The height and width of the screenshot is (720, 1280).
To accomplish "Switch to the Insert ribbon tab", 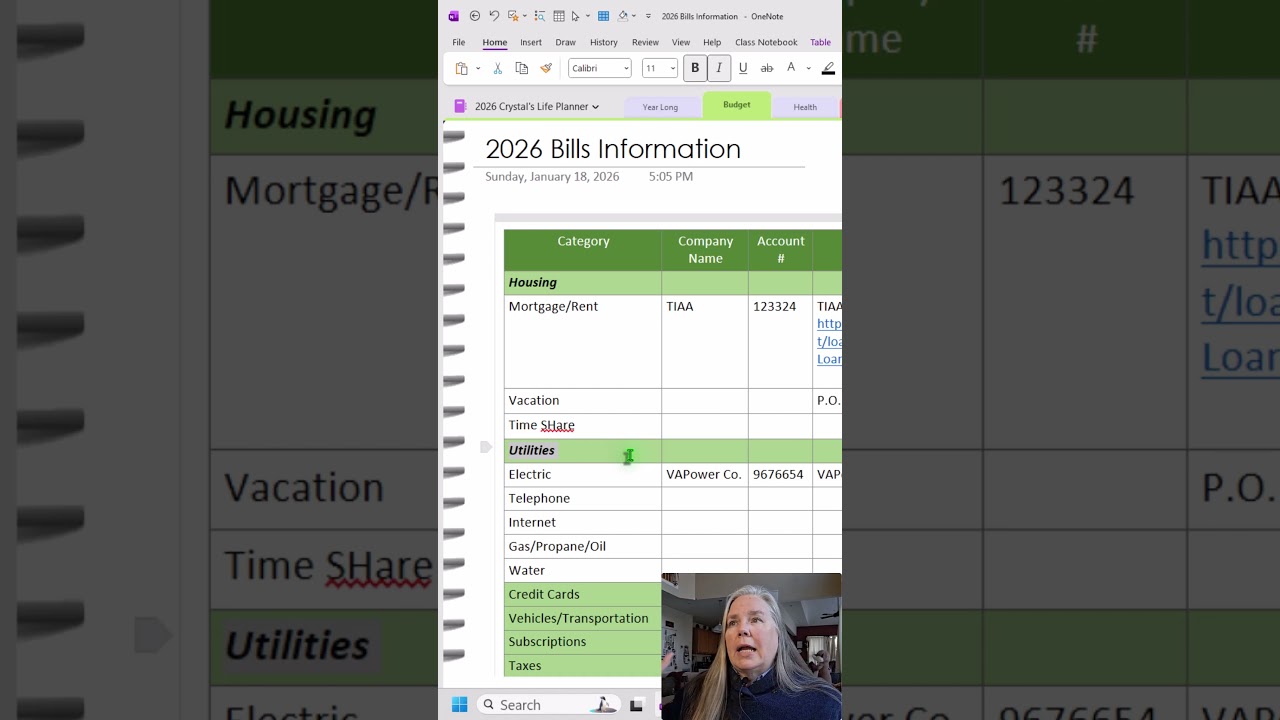I will point(531,42).
